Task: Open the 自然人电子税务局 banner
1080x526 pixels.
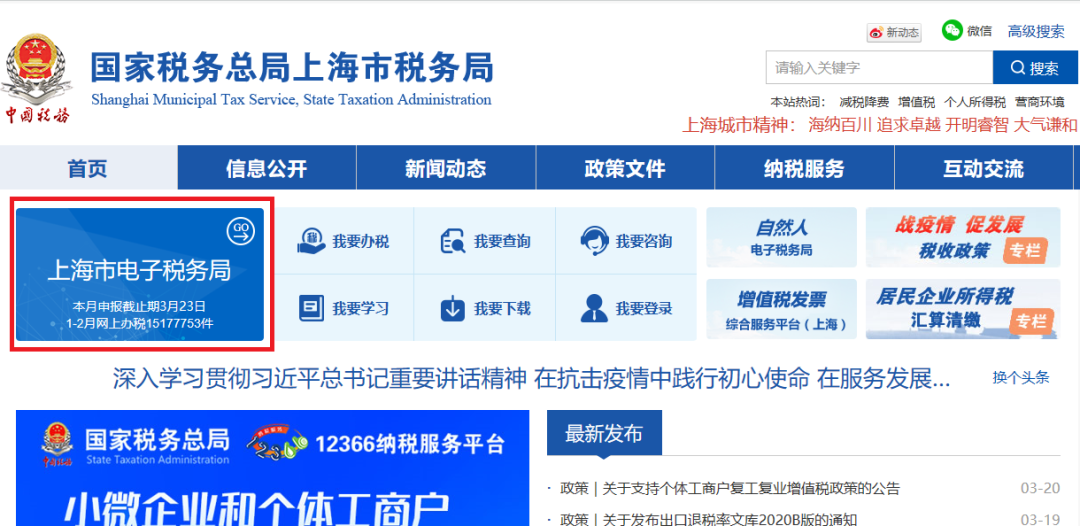Action: coord(781,238)
